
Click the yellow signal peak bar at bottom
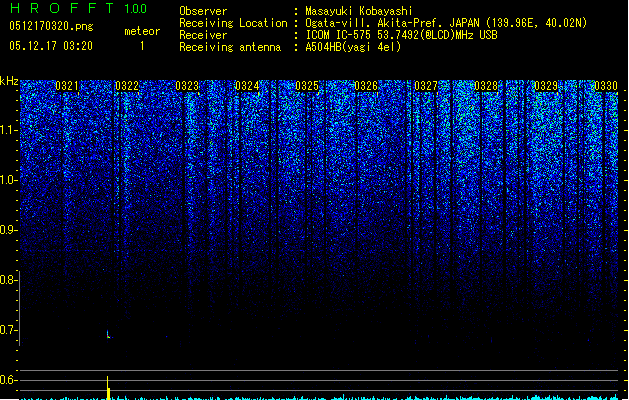(108, 388)
